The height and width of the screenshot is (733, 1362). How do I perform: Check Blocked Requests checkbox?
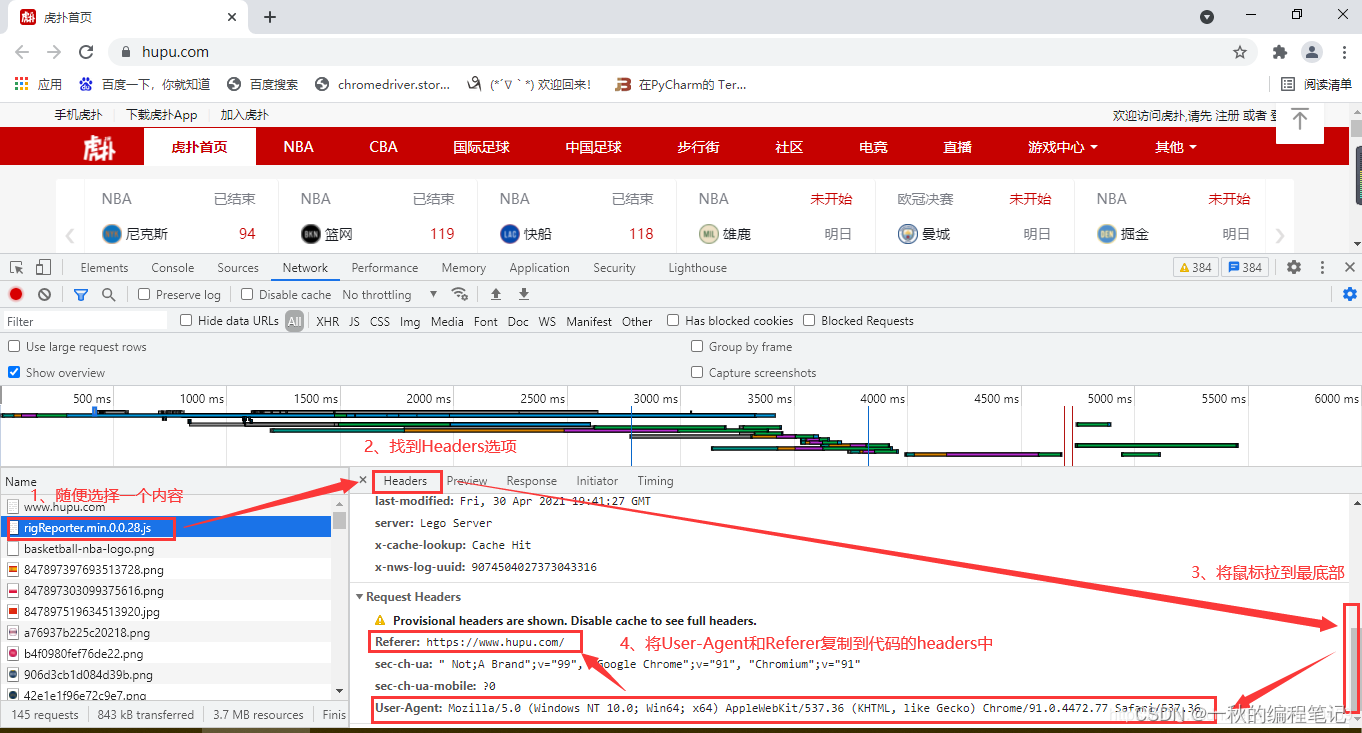coord(809,320)
